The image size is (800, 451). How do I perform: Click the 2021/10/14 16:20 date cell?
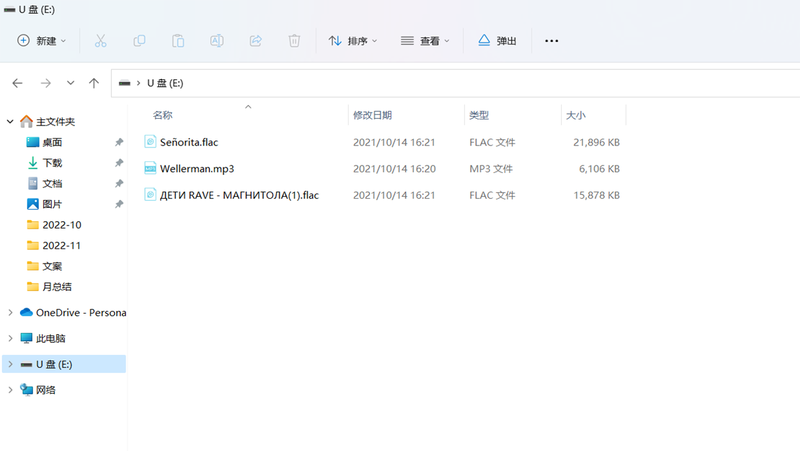pyautogui.click(x=394, y=169)
